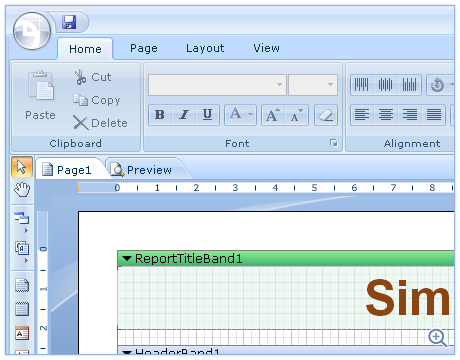Pick the page-with-torn-bottom band icon

pos(22,285)
